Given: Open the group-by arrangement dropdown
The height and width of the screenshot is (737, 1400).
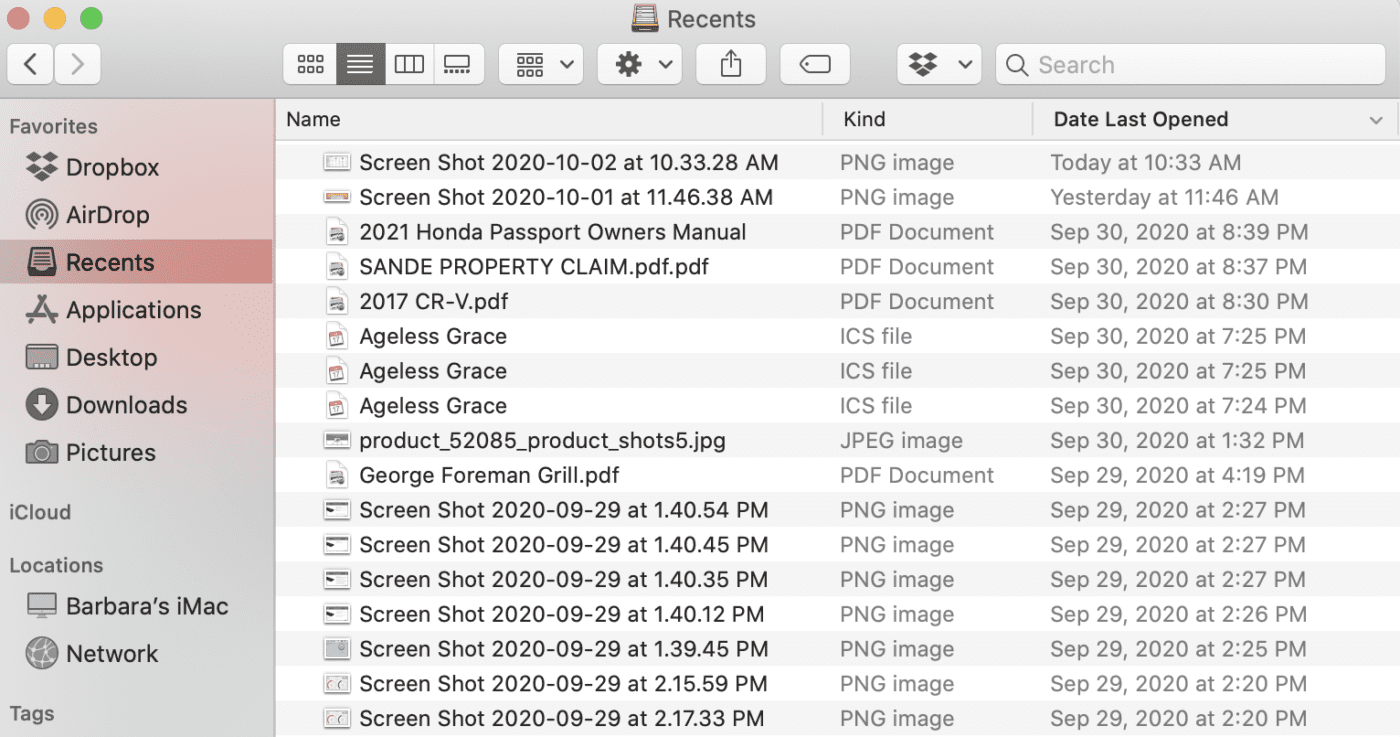Looking at the screenshot, I should click(x=541, y=65).
